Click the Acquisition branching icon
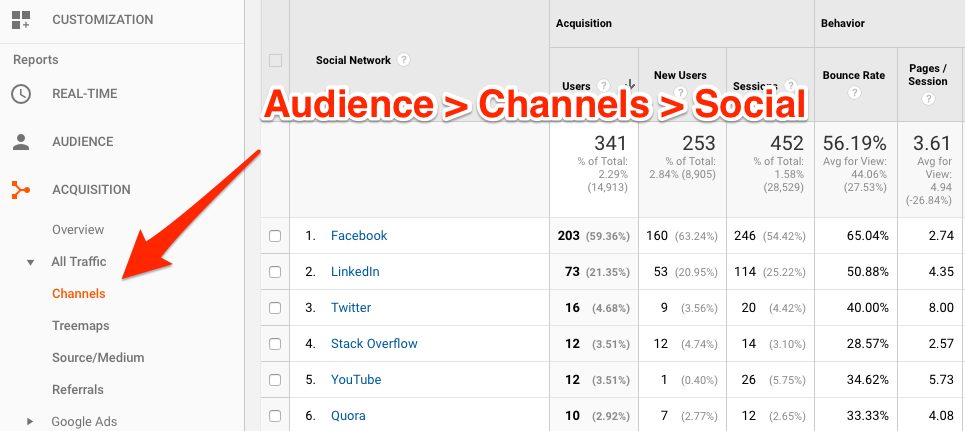The height and width of the screenshot is (431, 965). 21,190
